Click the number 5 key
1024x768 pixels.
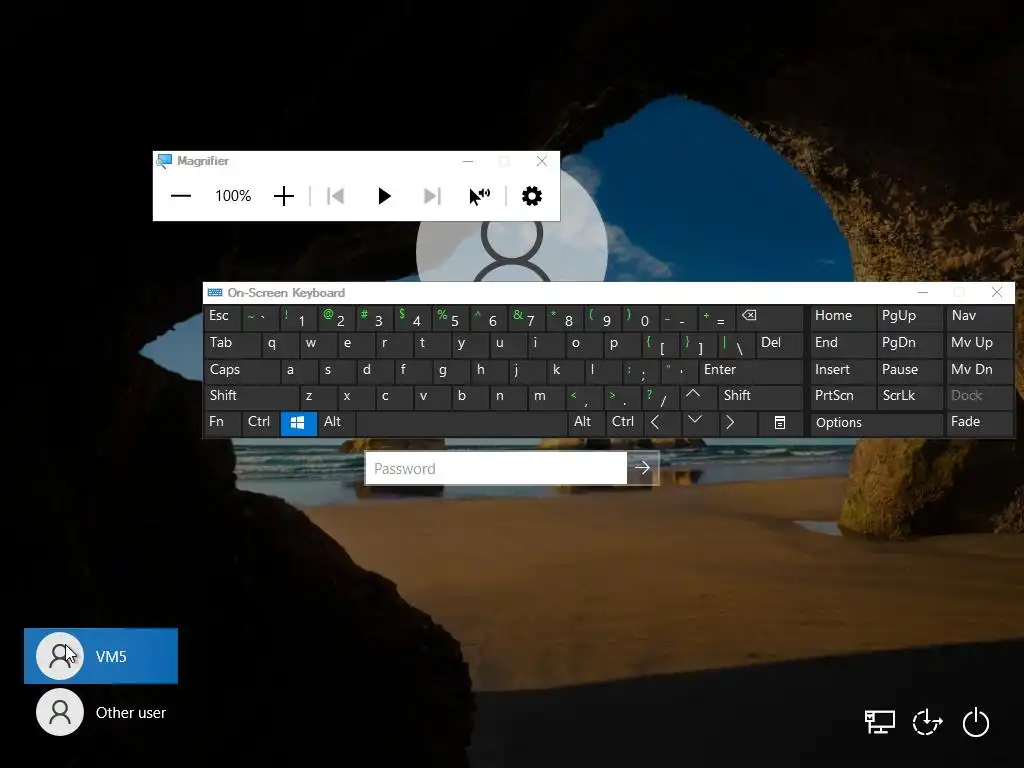point(451,318)
